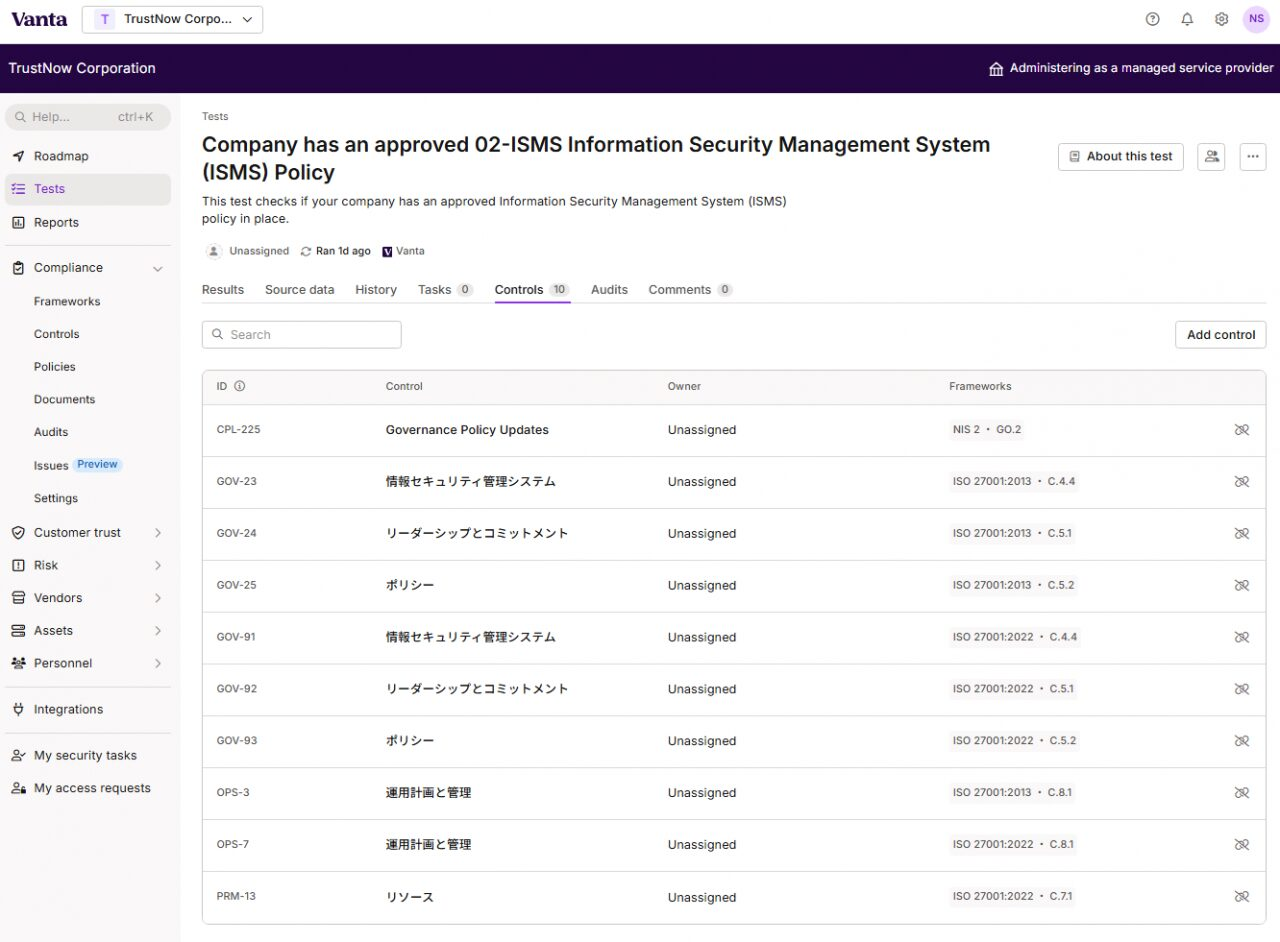This screenshot has width=1280, height=942.
Task: Switch to the Source data tab
Action: tap(299, 290)
